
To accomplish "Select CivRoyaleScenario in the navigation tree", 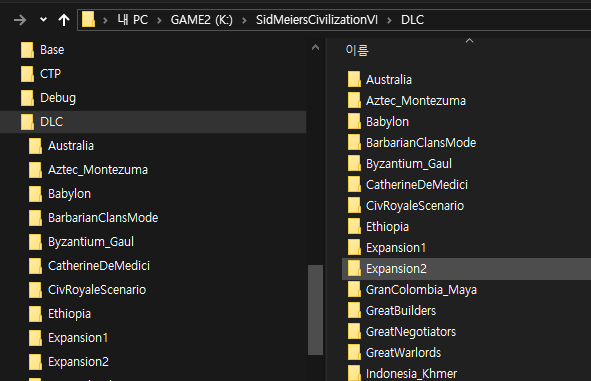I will [x=97, y=290].
